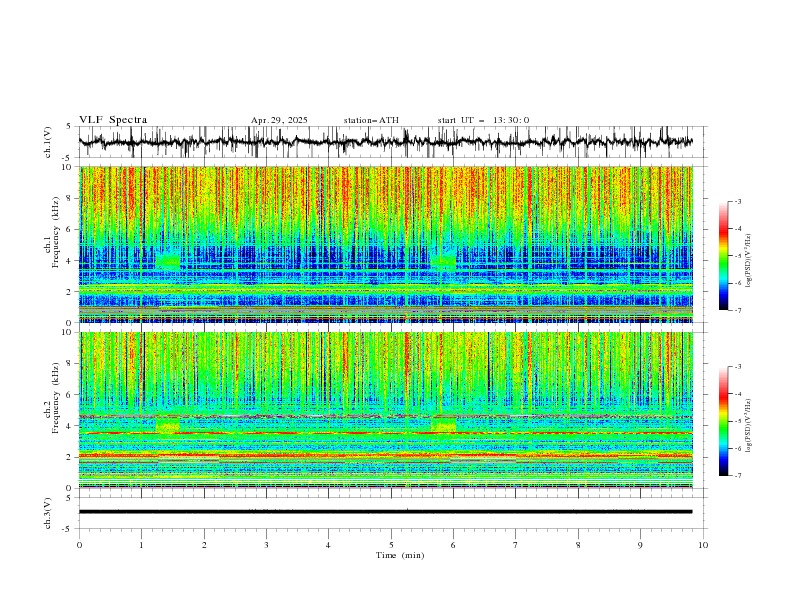Viewport: 792px width, 612px height.
Task: Click the green patch near 5.8 min in ch.2 spectrogram
Action: pyautogui.click(x=443, y=425)
